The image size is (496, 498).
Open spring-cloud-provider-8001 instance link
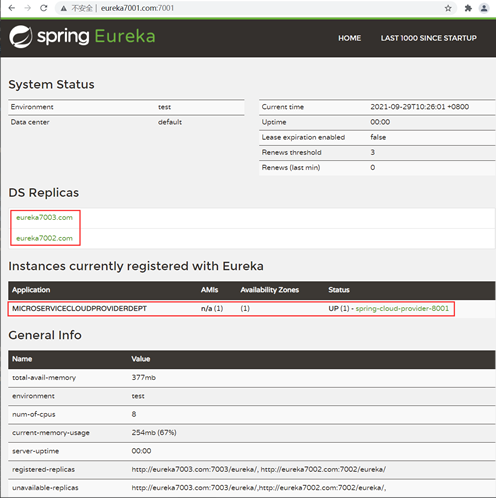[402, 308]
